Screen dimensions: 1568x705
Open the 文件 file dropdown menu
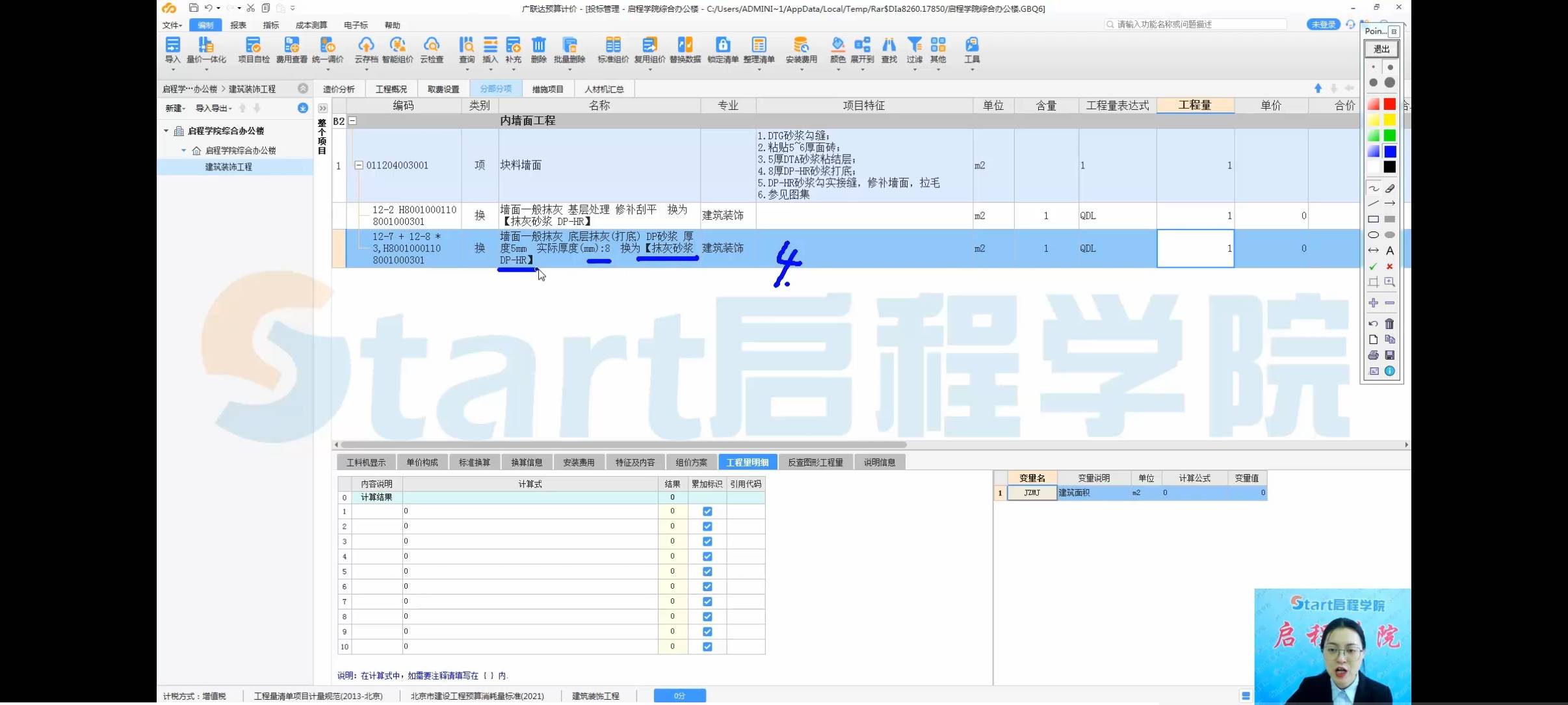tap(172, 25)
